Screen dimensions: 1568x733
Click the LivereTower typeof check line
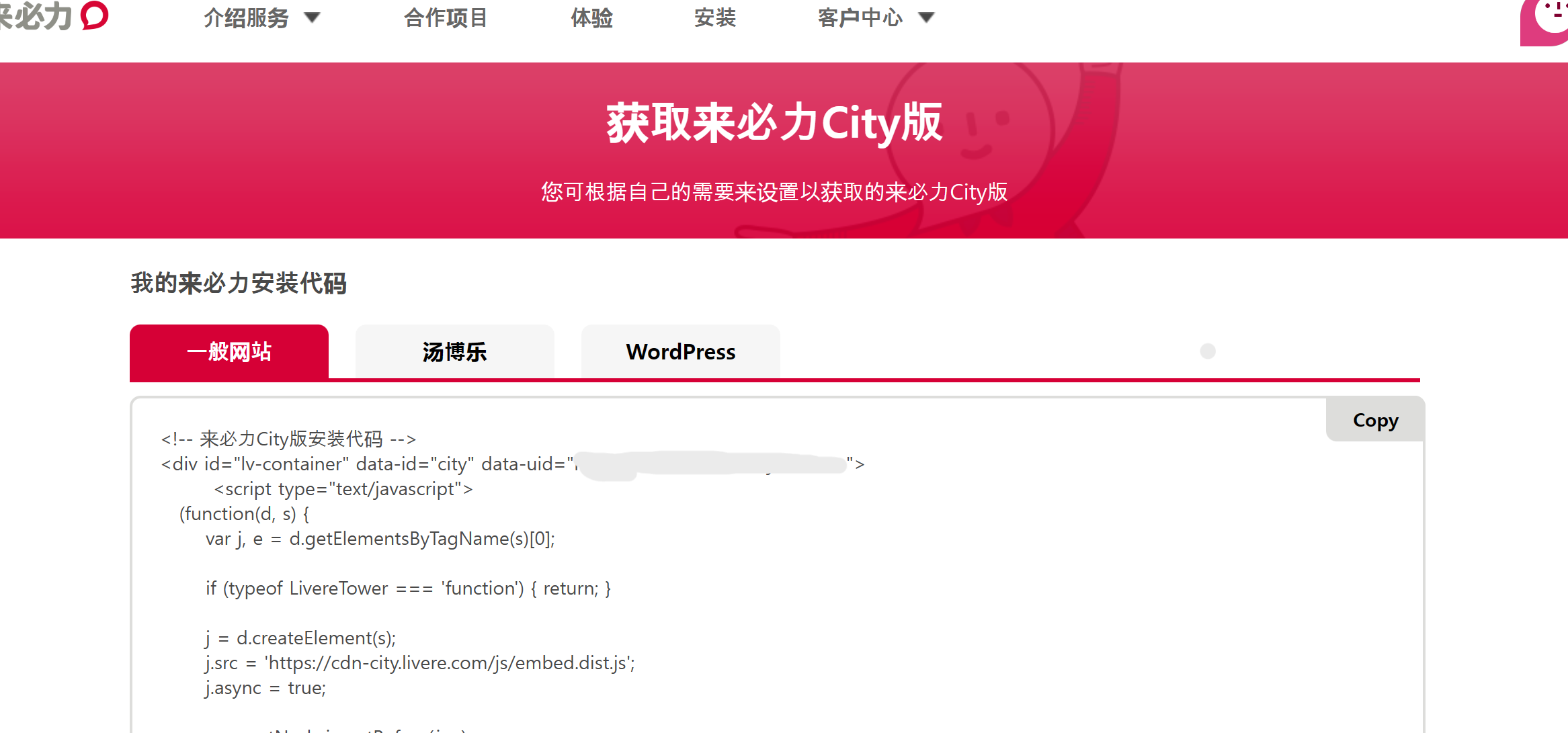coord(408,589)
